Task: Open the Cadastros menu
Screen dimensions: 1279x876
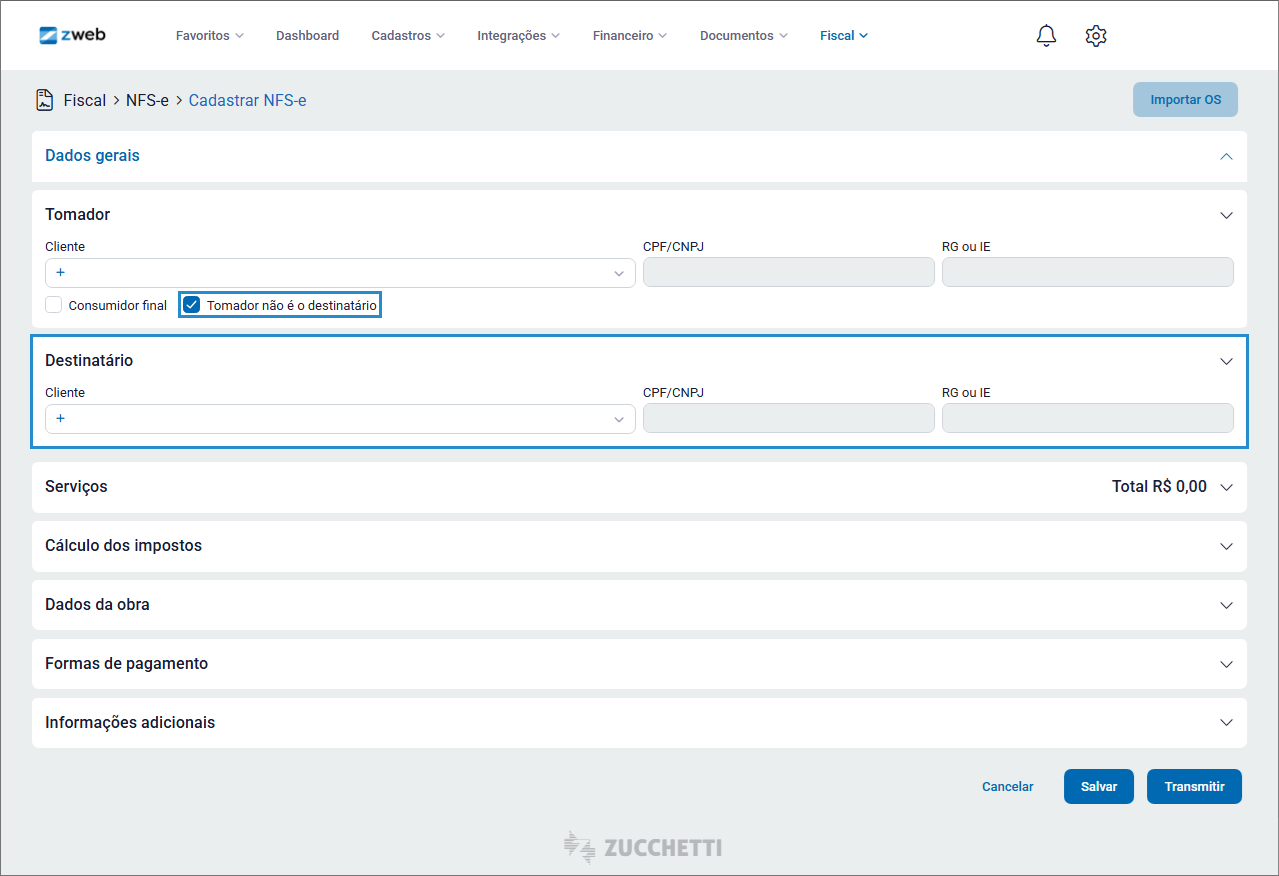Action: pos(408,36)
